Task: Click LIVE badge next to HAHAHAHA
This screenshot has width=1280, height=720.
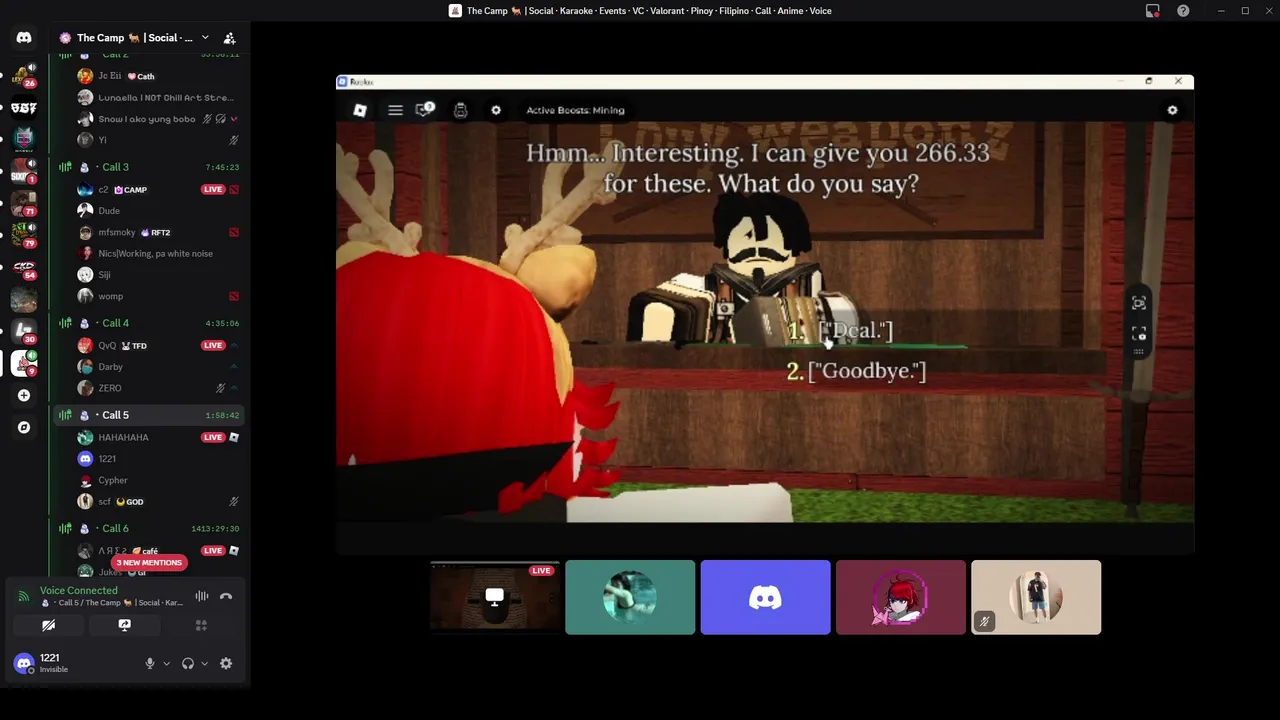Action: click(213, 437)
